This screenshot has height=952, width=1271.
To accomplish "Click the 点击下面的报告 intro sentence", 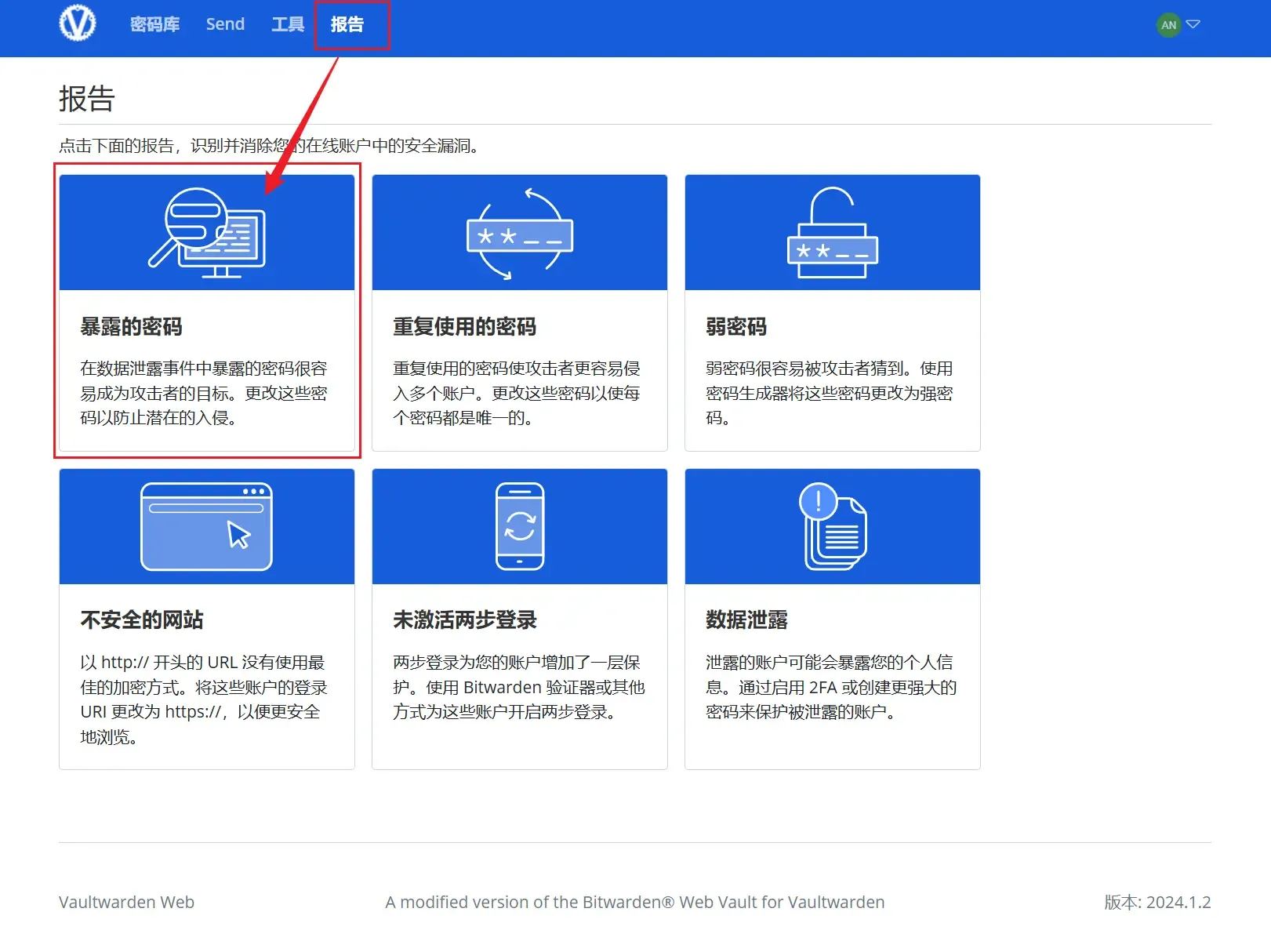I will [269, 146].
